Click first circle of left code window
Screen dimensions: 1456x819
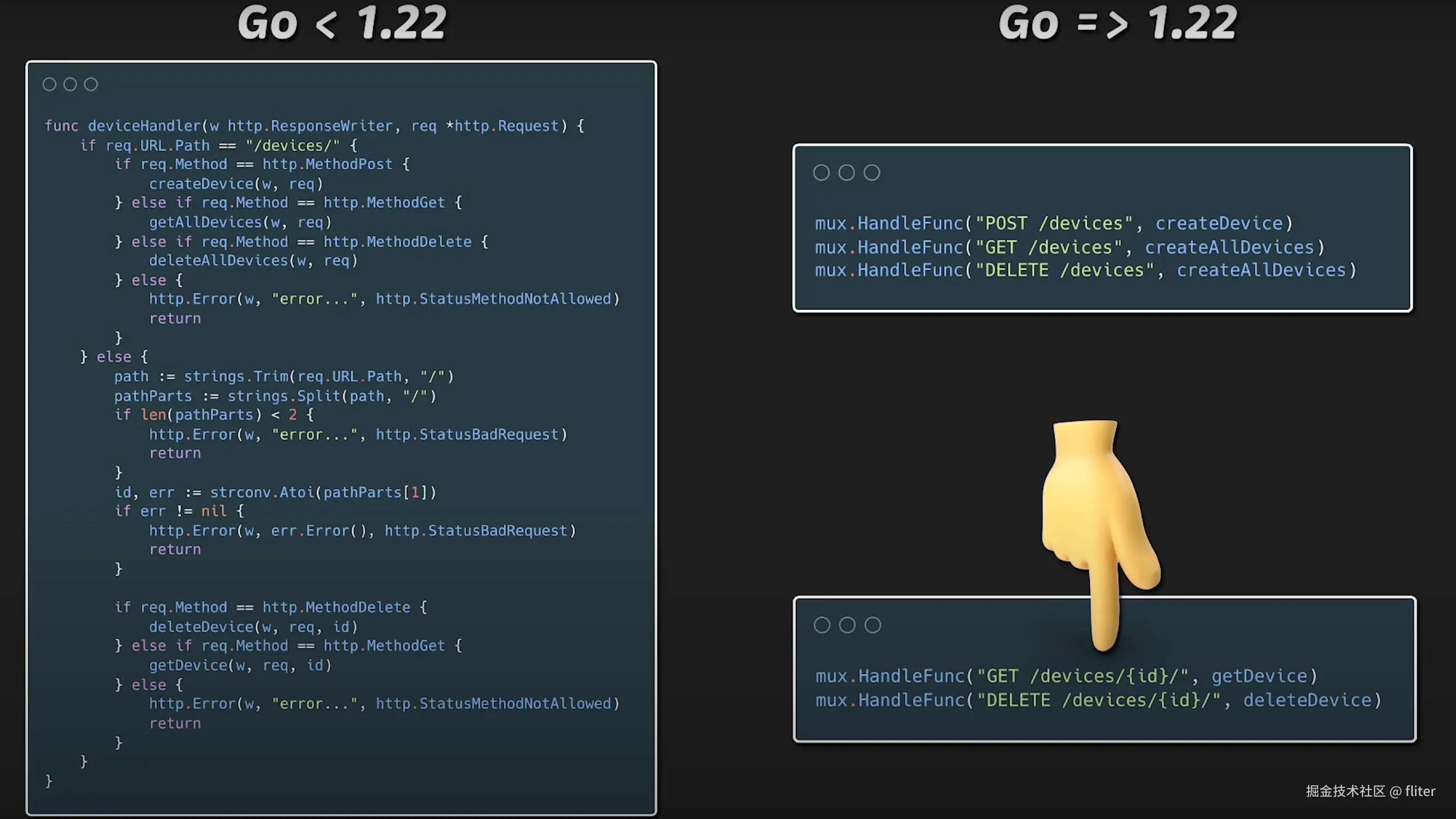(49, 84)
